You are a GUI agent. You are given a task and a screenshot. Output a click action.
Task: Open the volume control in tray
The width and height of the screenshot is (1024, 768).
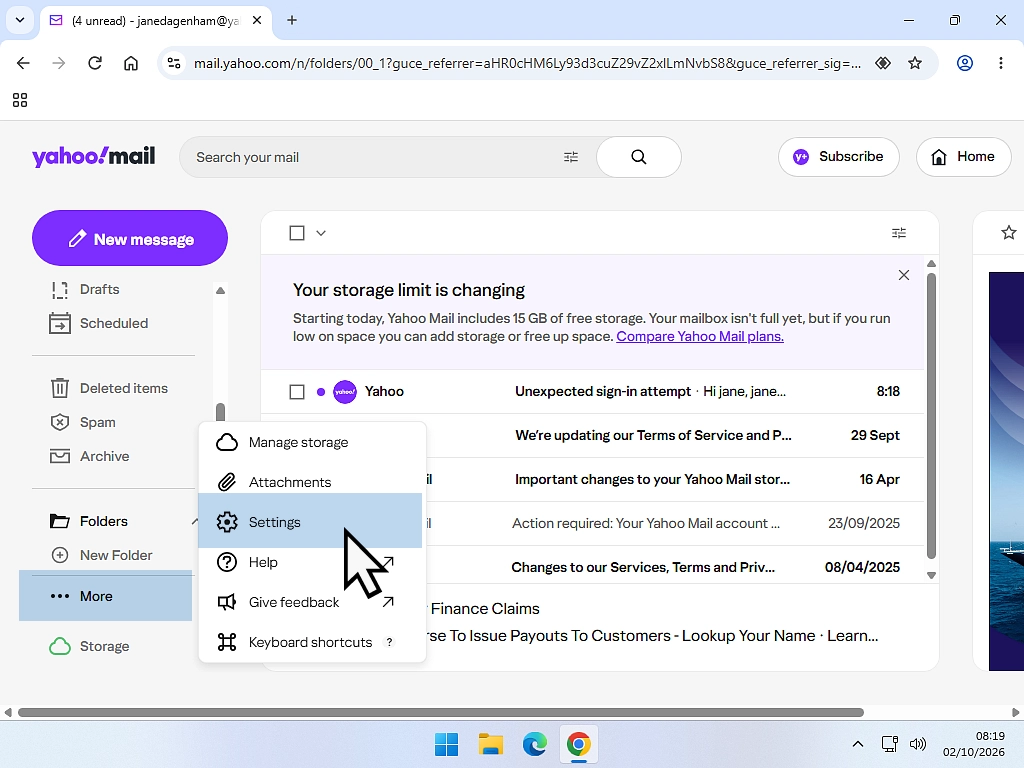pos(918,744)
